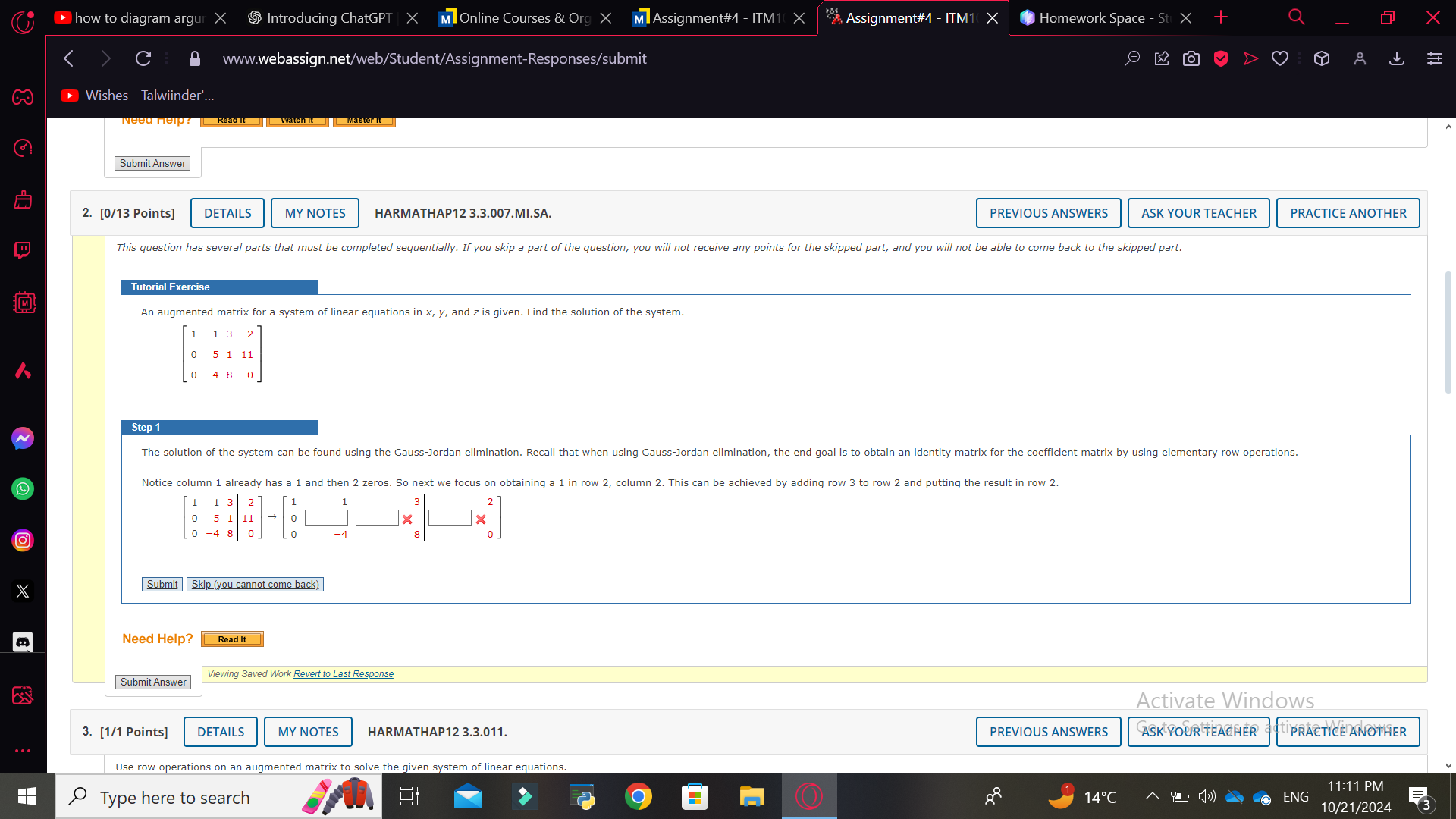Click the DETAILS tab for question 2
The height and width of the screenshot is (819, 1456).
coord(227,213)
